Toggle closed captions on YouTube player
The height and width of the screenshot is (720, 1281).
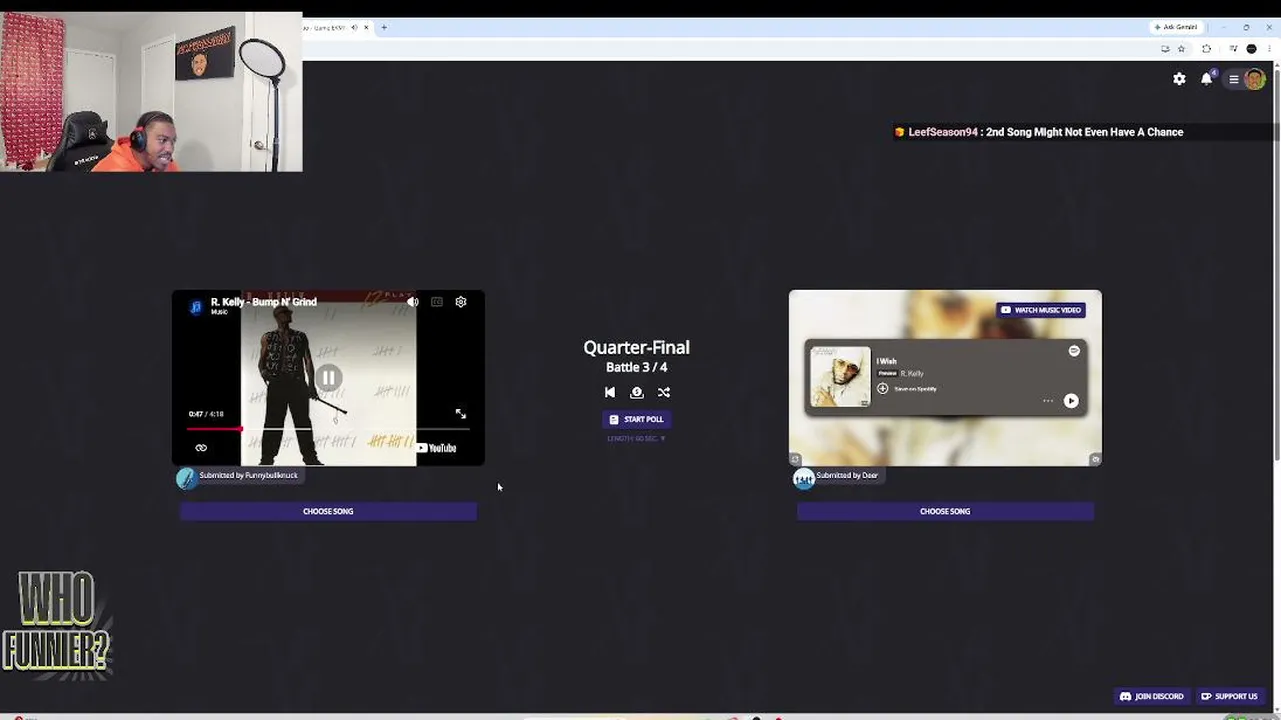(x=437, y=302)
